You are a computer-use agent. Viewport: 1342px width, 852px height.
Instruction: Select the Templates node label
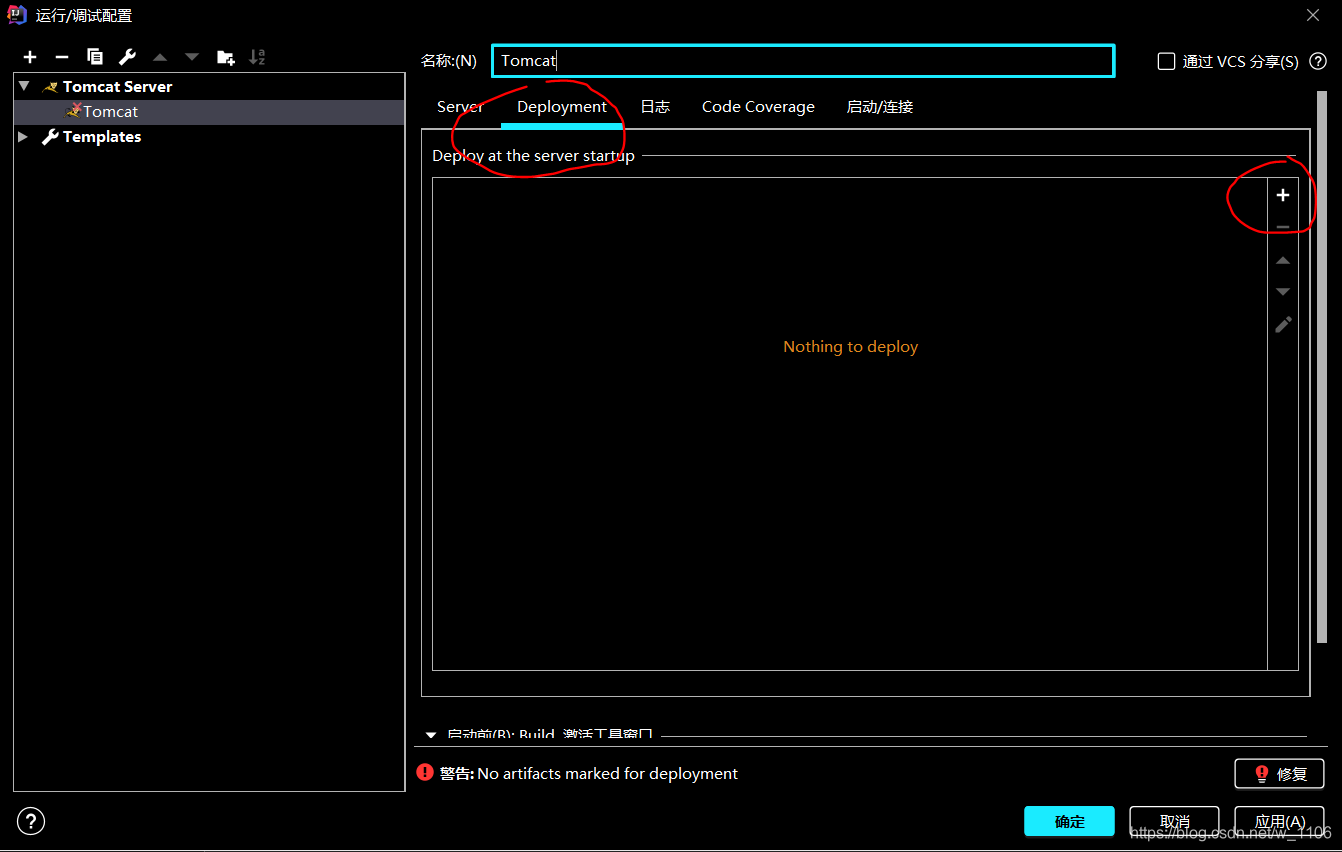pyautogui.click(x=102, y=136)
